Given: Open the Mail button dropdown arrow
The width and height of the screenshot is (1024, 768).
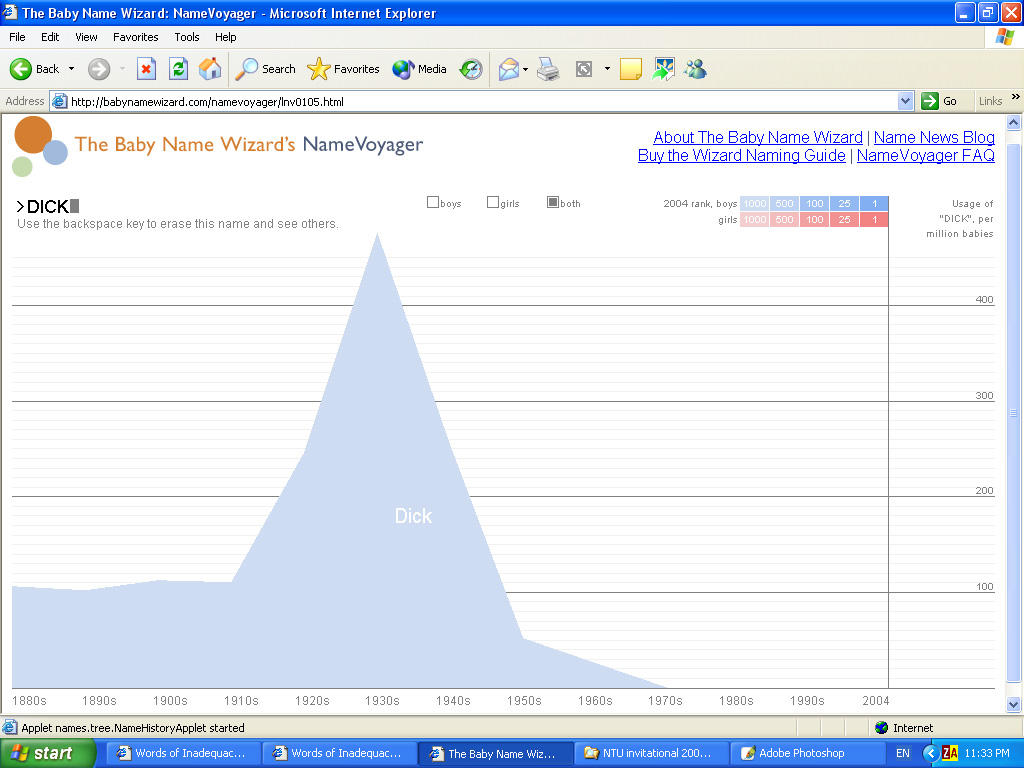Looking at the screenshot, I should [525, 69].
